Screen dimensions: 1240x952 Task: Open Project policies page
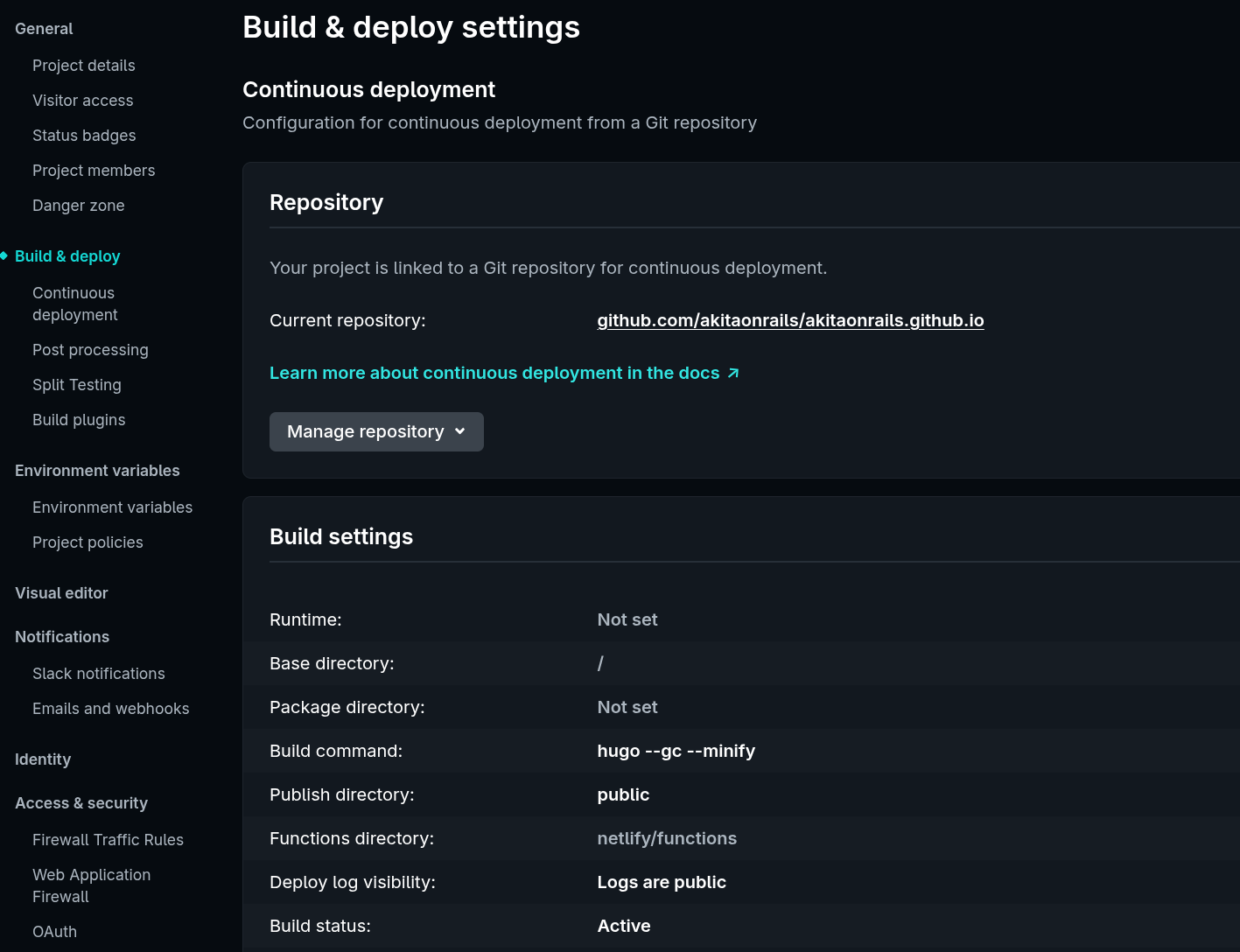(x=88, y=542)
